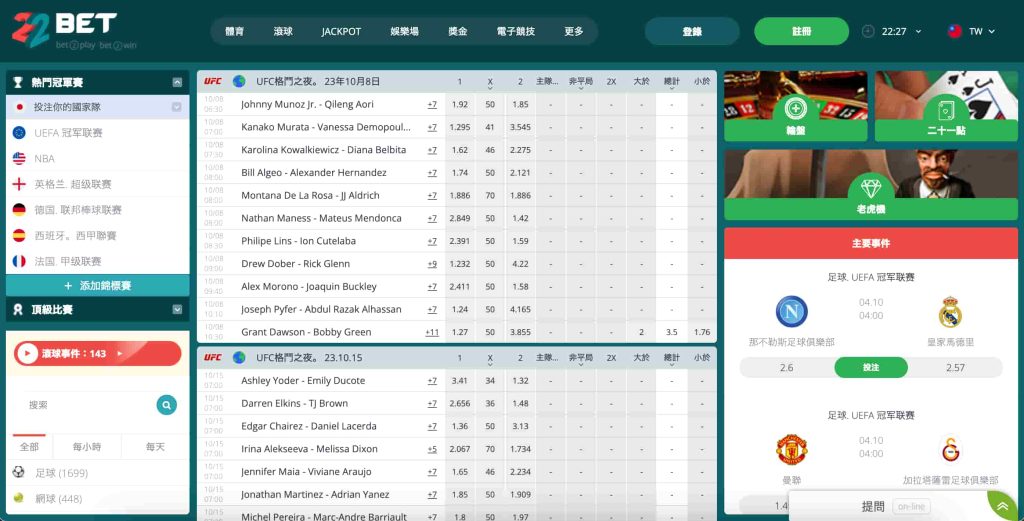Click the clock icon beside 22:27

click(x=868, y=31)
